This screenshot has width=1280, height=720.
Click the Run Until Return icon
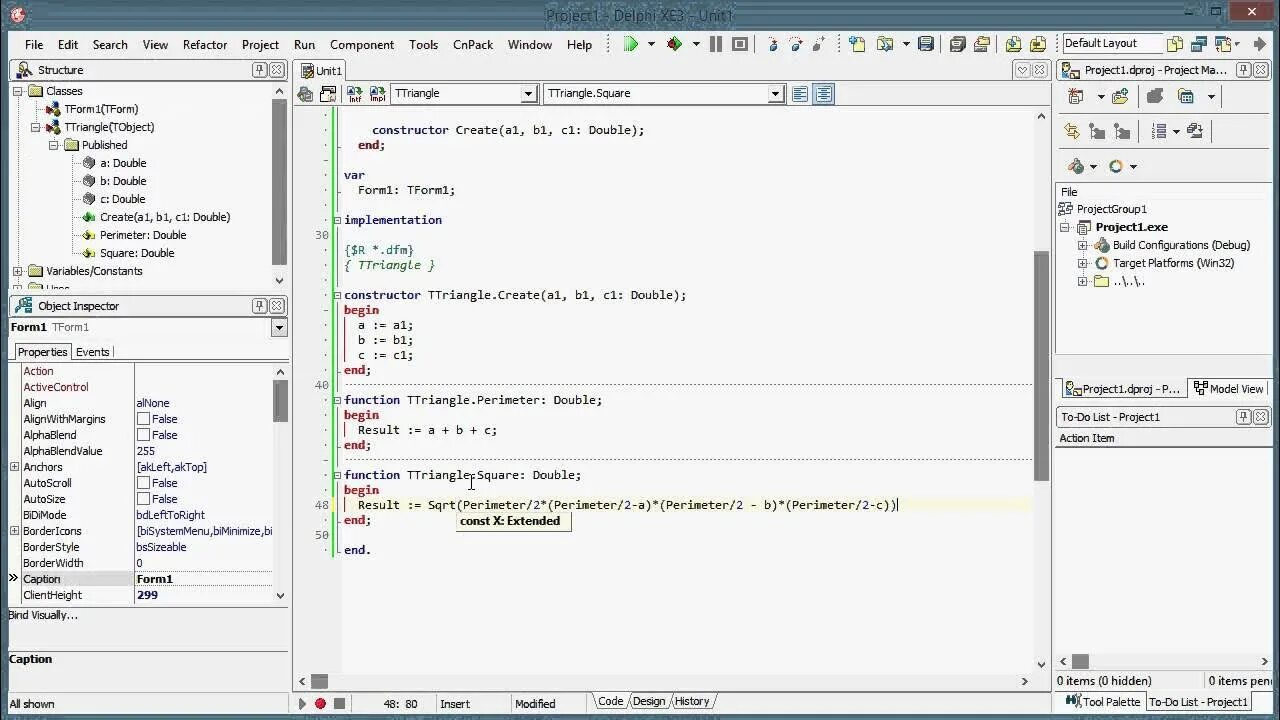pyautogui.click(x=820, y=44)
